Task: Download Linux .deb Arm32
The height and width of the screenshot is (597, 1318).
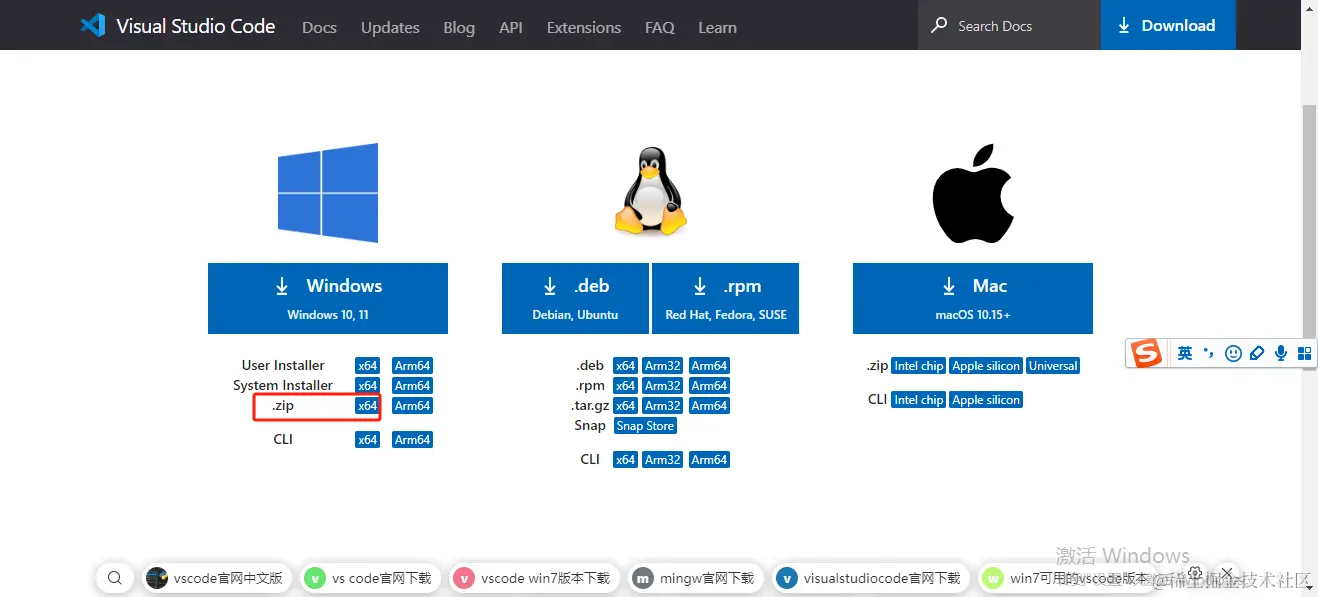Action: click(663, 366)
